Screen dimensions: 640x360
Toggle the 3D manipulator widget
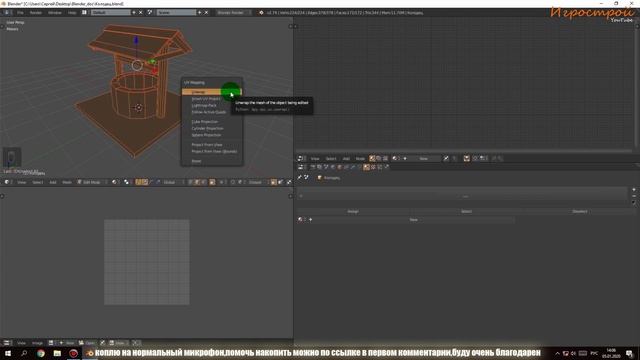coord(138,182)
